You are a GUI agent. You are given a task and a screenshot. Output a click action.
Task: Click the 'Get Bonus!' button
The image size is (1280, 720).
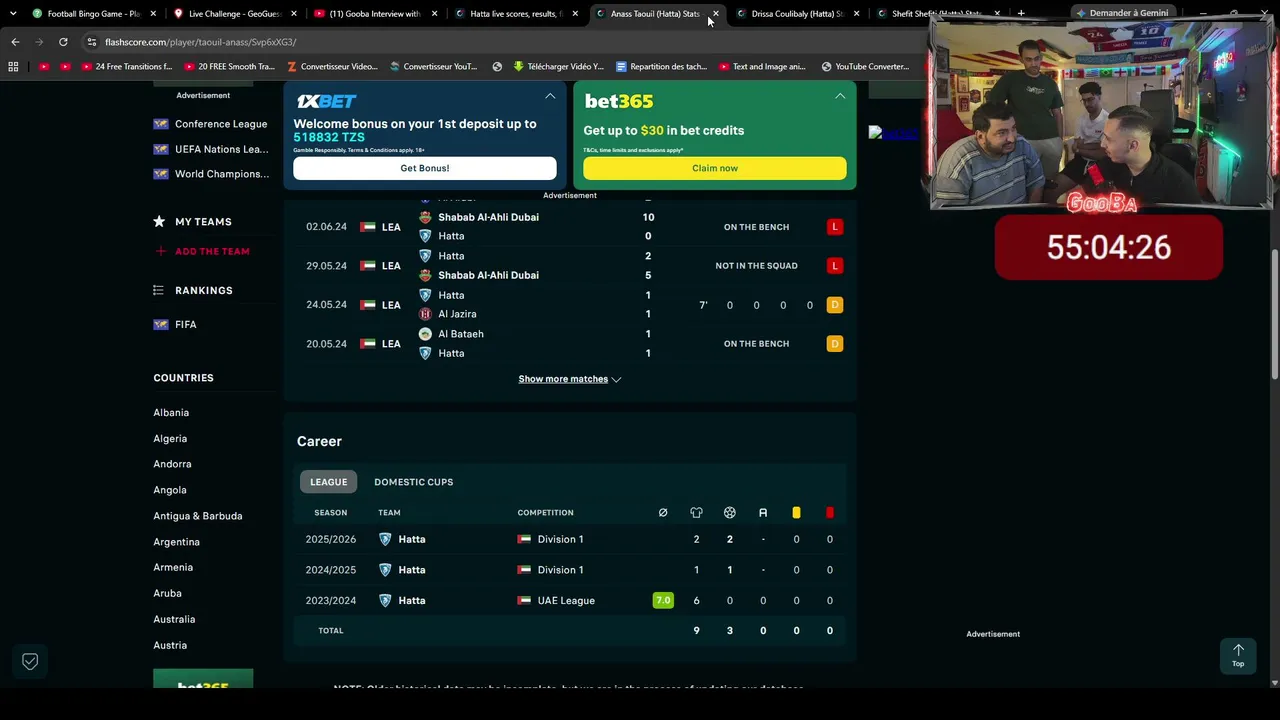point(425,168)
